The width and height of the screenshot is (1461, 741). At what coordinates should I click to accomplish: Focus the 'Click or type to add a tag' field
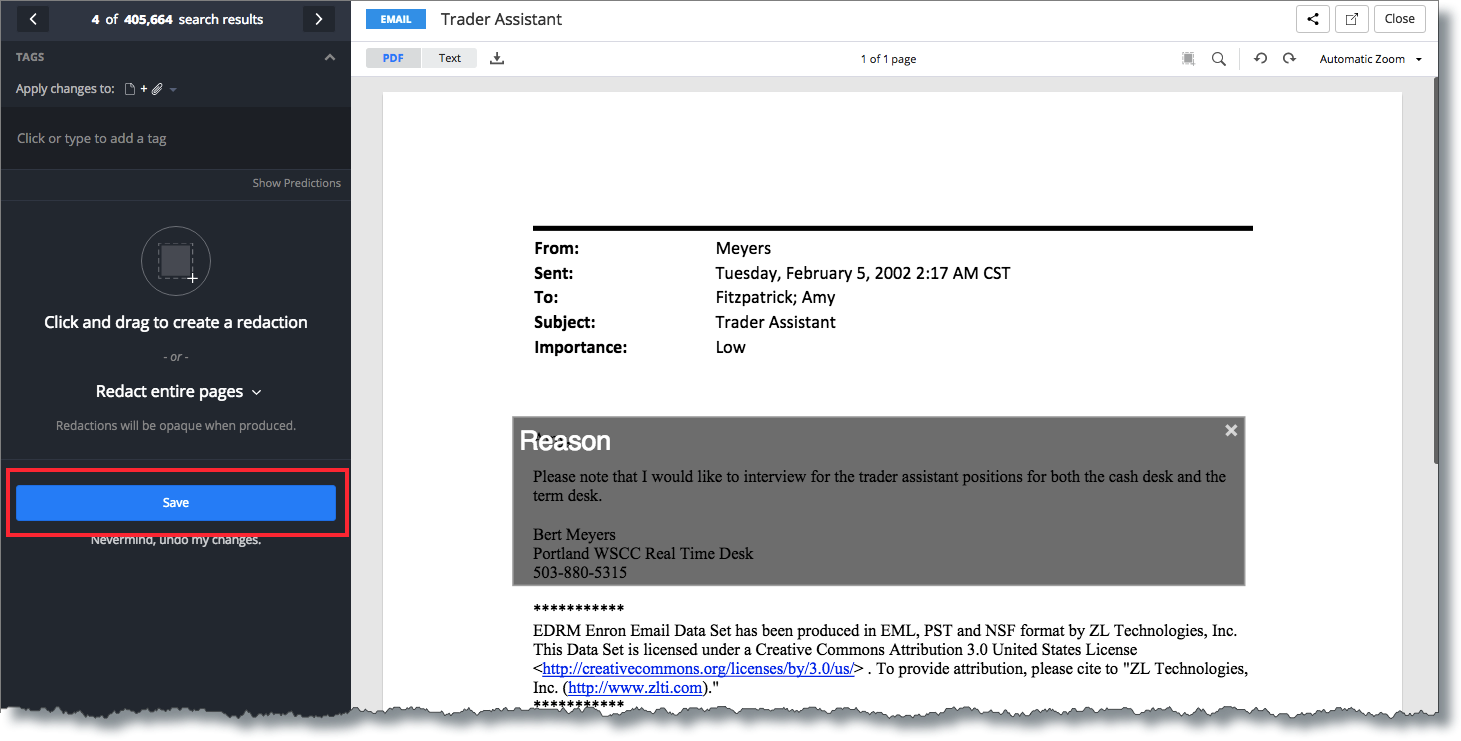[x=175, y=139]
